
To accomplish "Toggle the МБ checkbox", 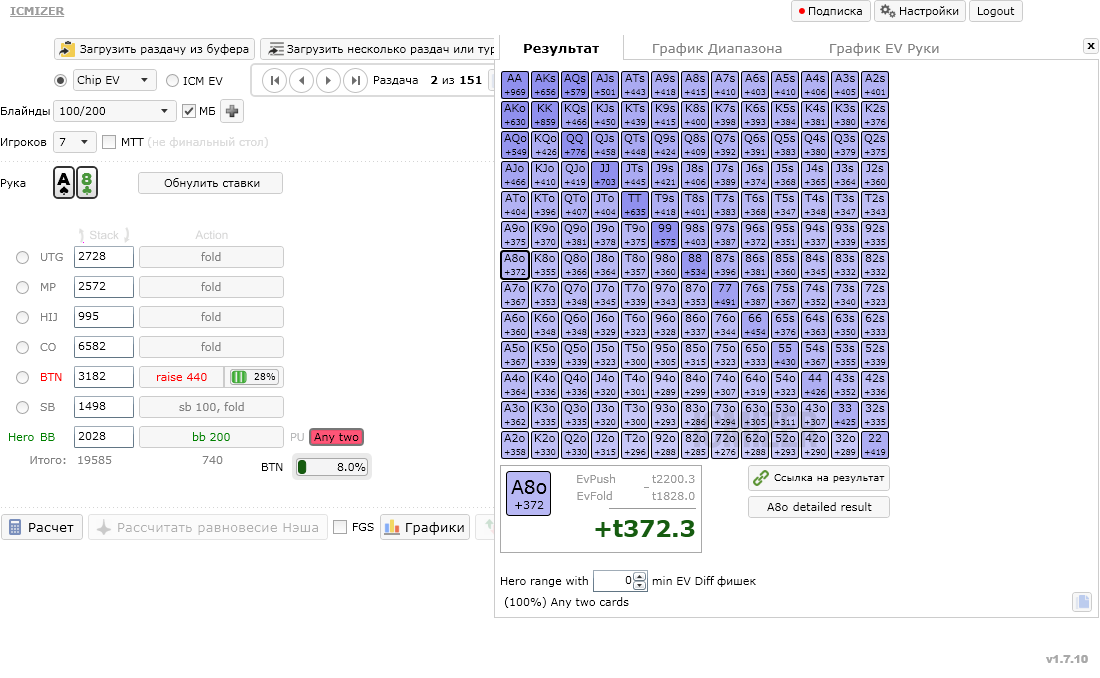I will pos(189,111).
